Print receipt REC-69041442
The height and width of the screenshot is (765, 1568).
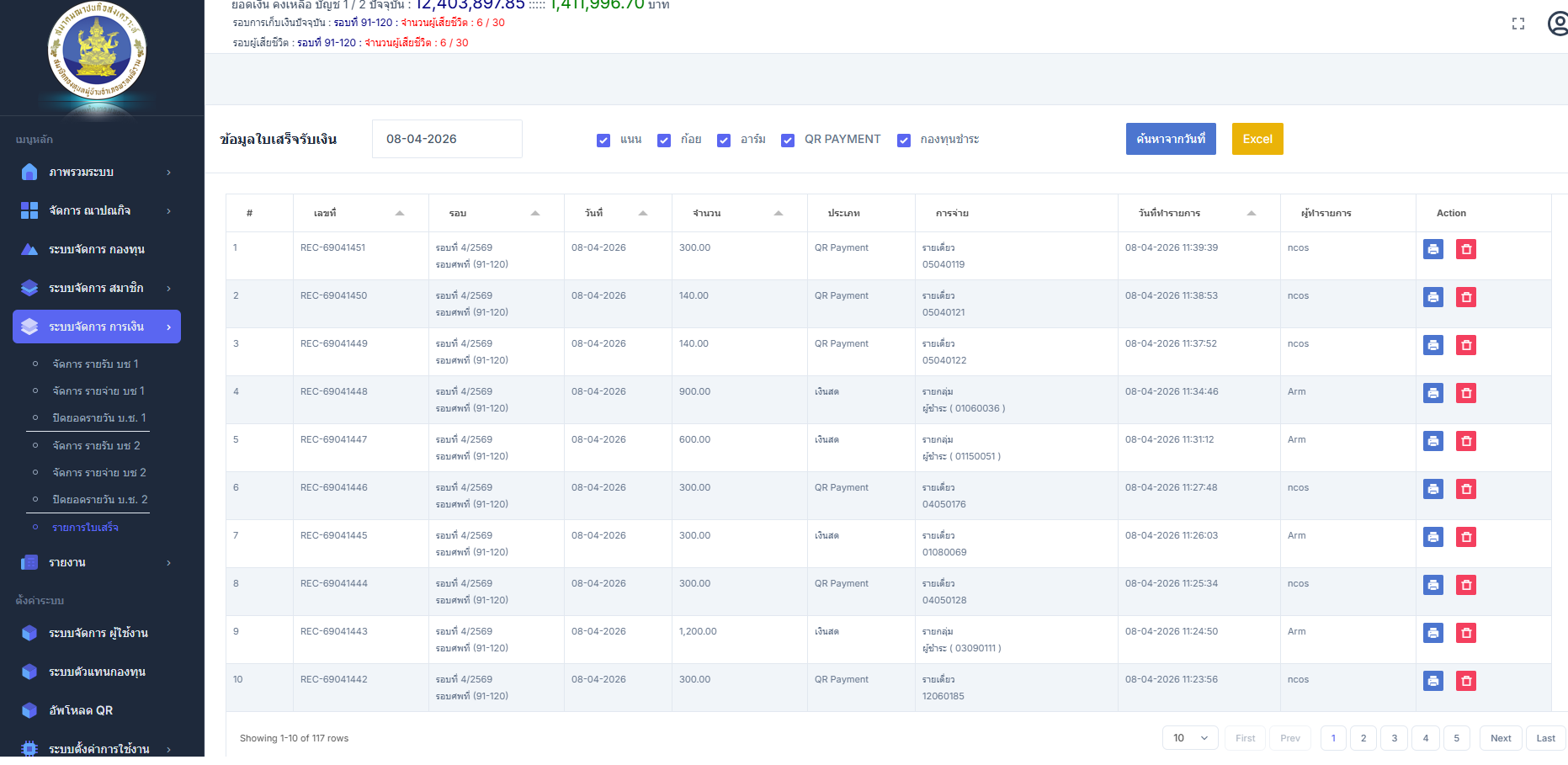click(1433, 681)
